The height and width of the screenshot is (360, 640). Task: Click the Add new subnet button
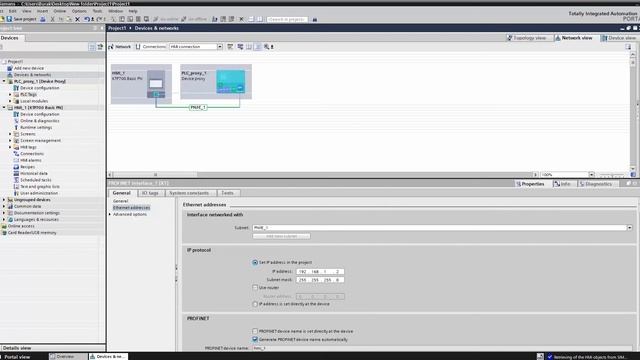coord(281,236)
